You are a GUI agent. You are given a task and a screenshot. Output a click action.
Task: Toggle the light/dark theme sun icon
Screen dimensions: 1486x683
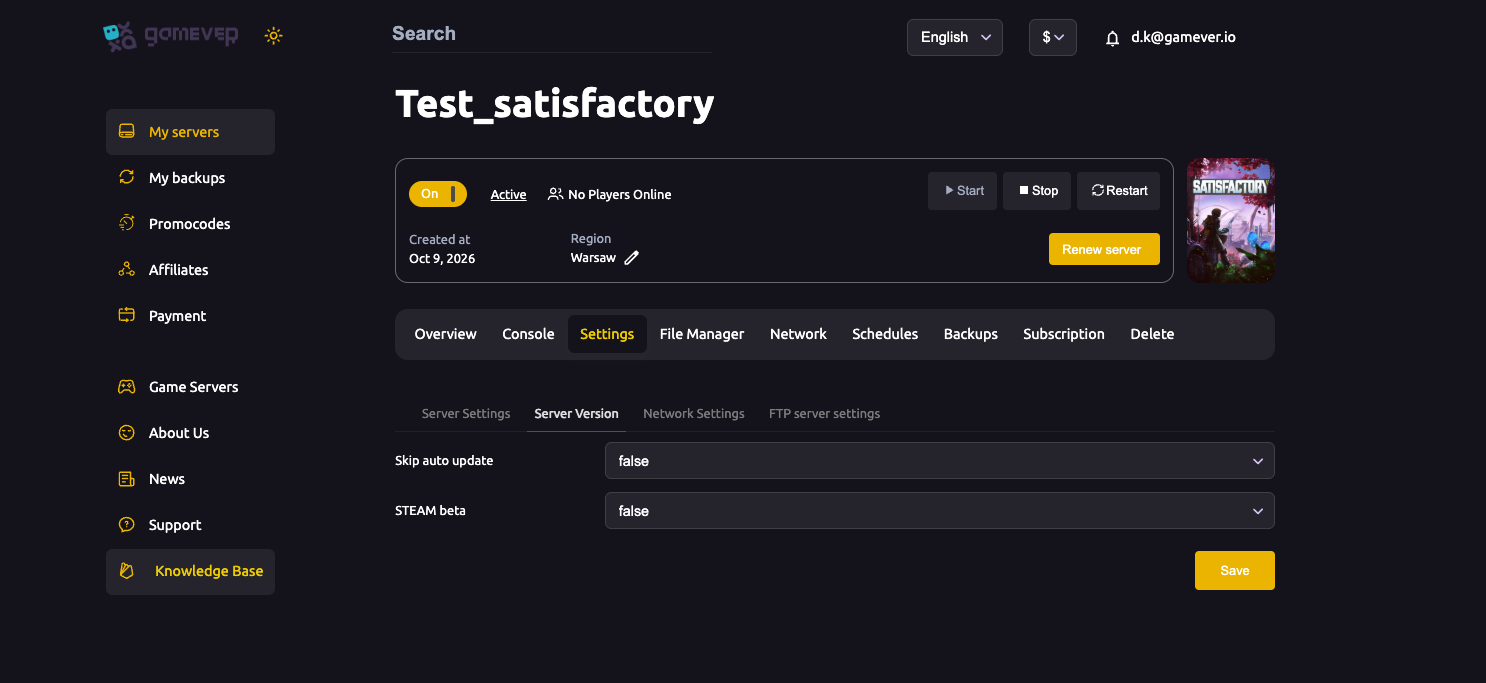tap(273, 36)
